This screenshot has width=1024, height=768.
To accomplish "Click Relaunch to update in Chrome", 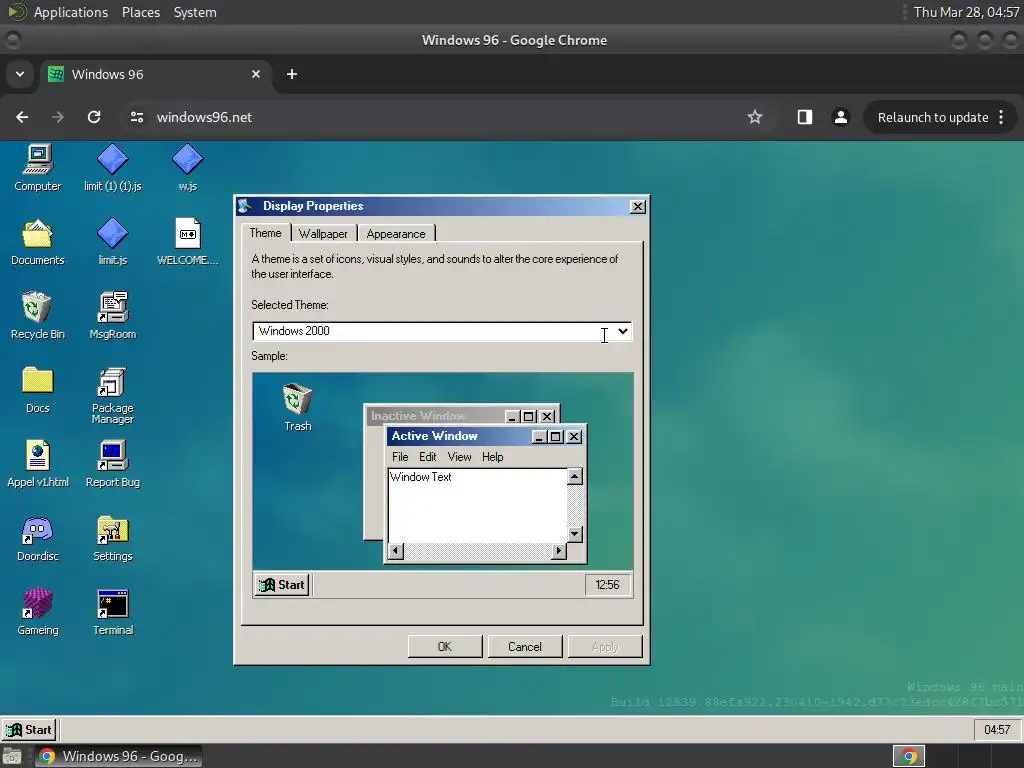I will 933,118.
